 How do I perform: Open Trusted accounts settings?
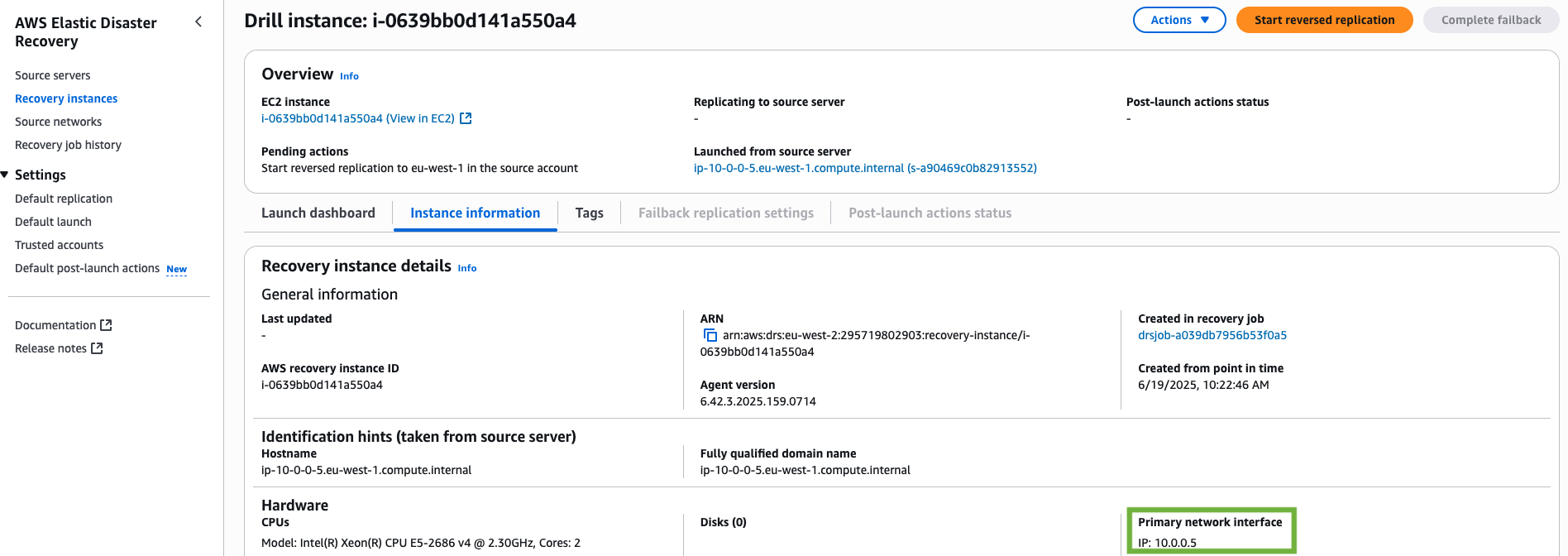59,245
